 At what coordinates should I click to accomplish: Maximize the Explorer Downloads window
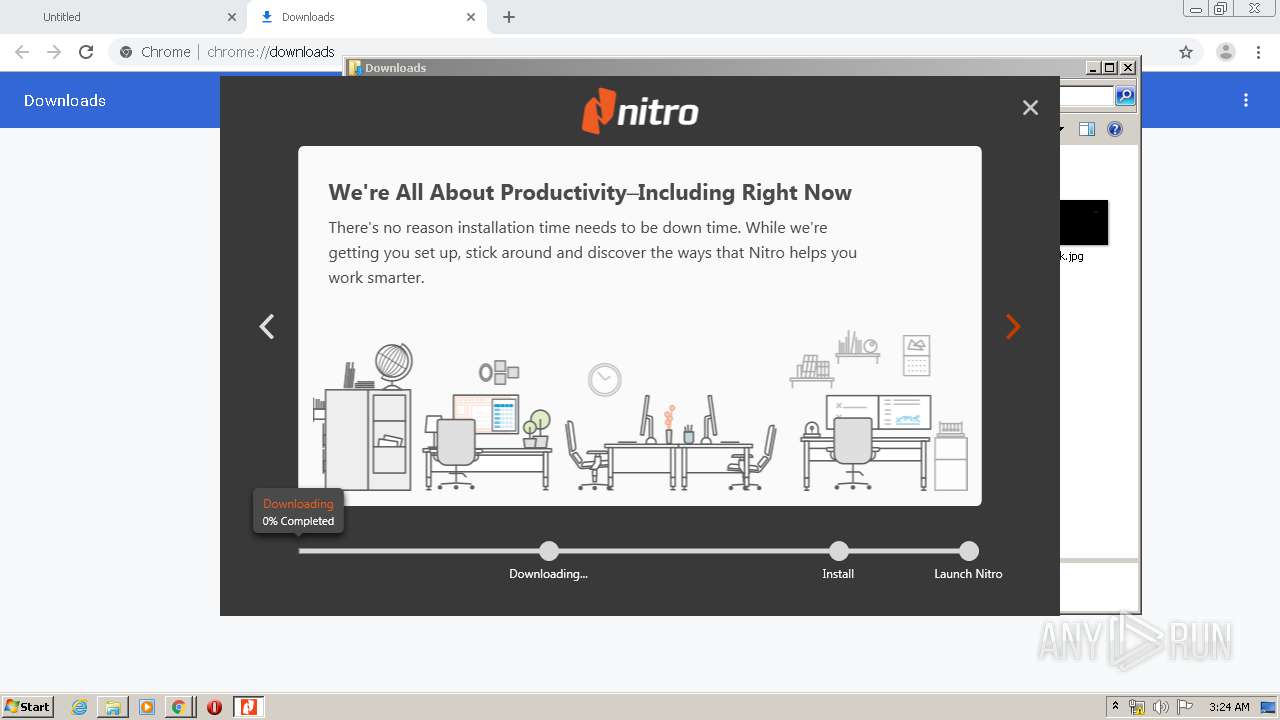1110,68
